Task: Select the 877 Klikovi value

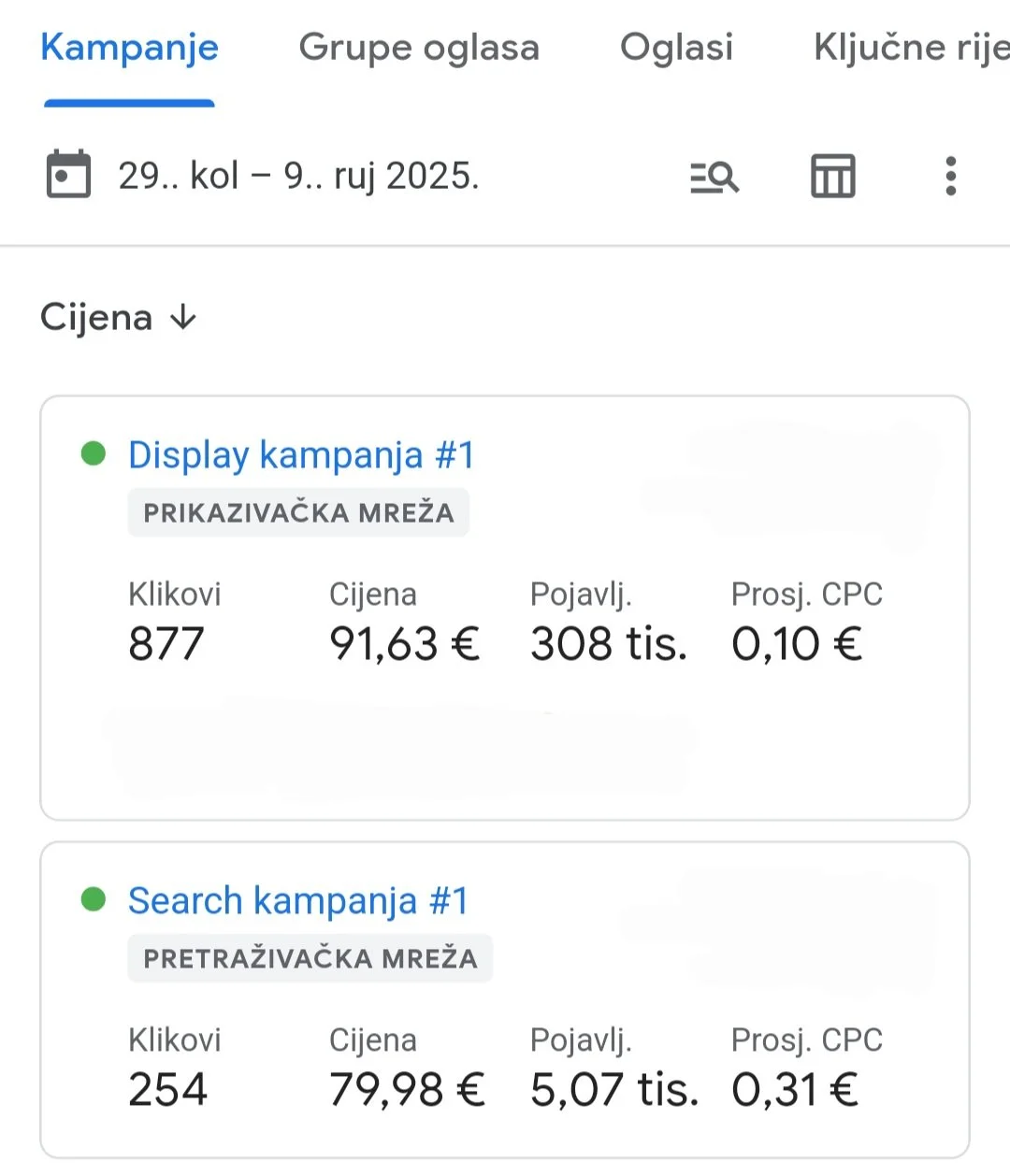Action: point(166,644)
